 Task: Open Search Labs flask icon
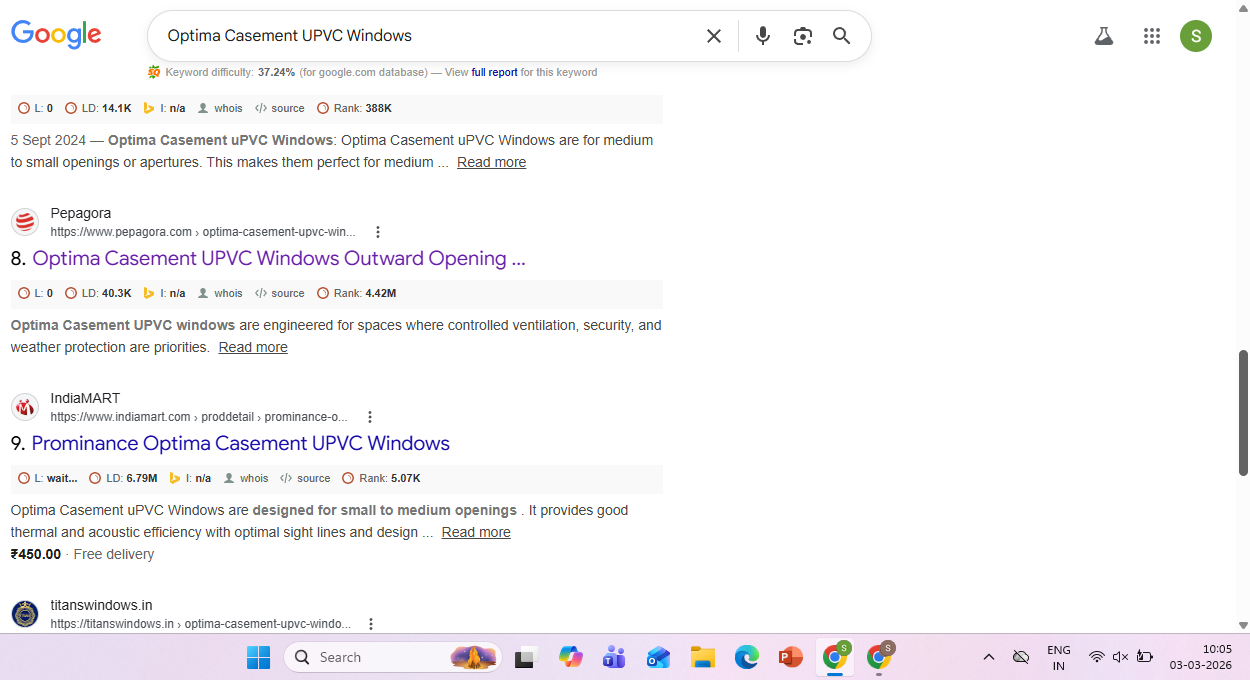(x=1104, y=36)
